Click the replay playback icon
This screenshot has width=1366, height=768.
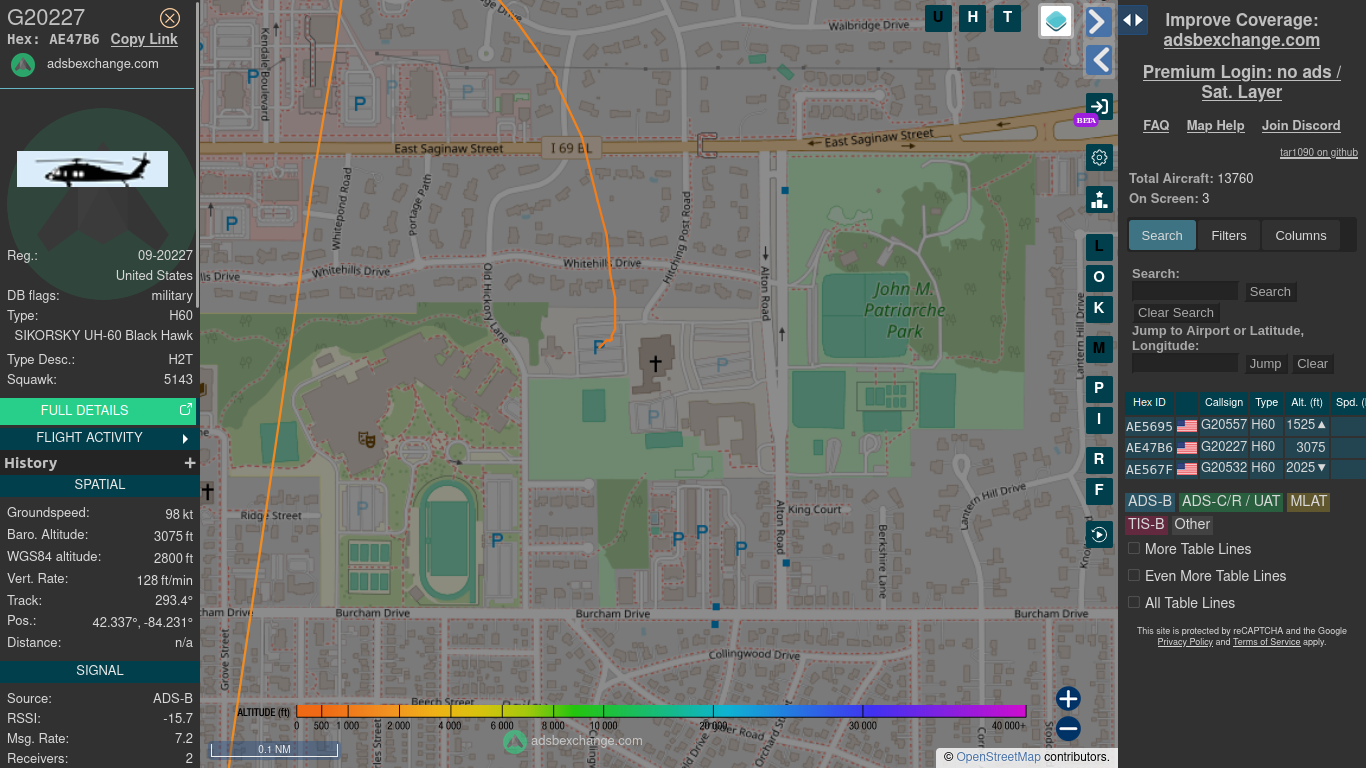pos(1099,534)
